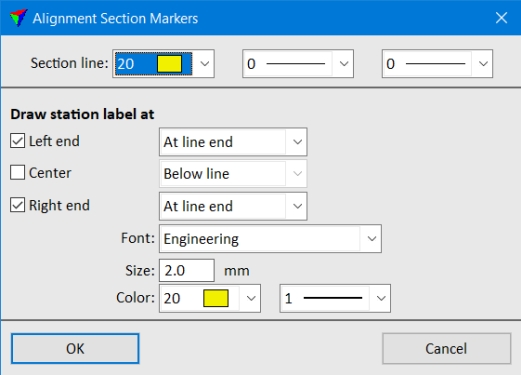Open Left end position dropdown

[233, 142]
